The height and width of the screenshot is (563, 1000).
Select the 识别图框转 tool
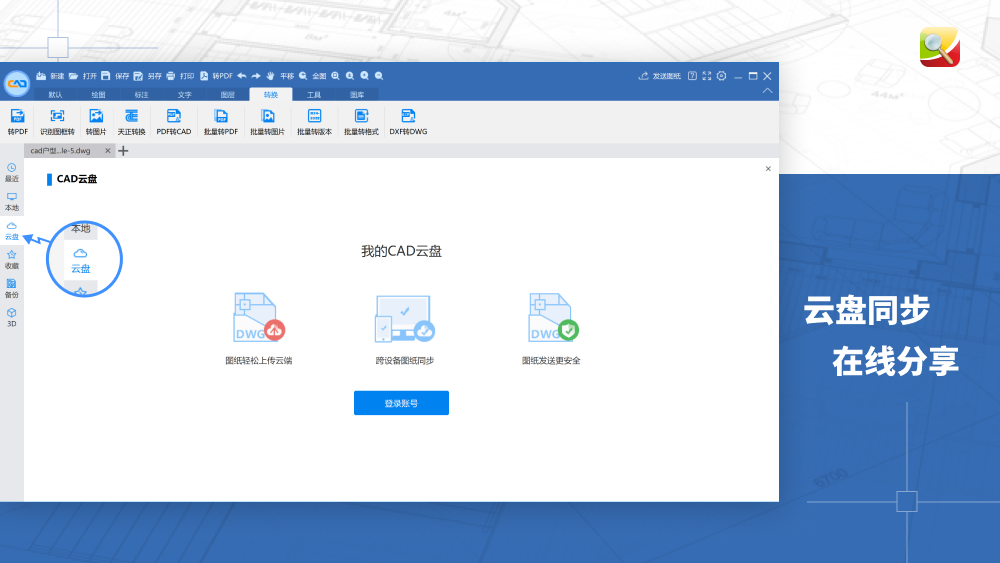pyautogui.click(x=57, y=122)
